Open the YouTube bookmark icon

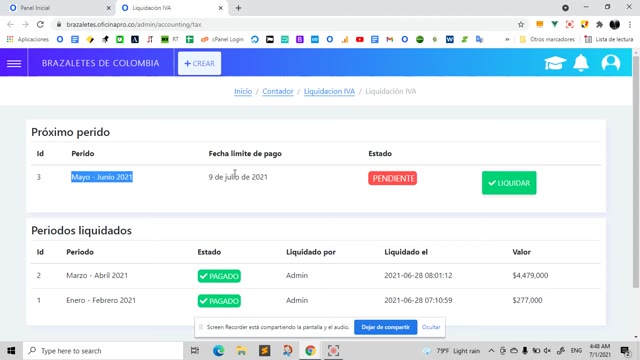point(360,39)
